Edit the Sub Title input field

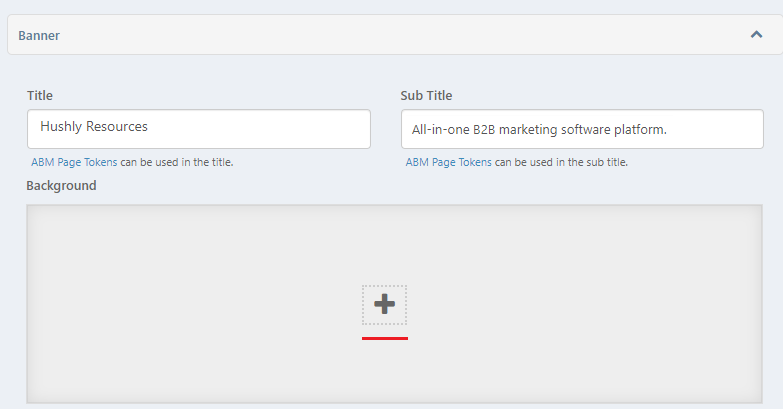click(x=582, y=129)
